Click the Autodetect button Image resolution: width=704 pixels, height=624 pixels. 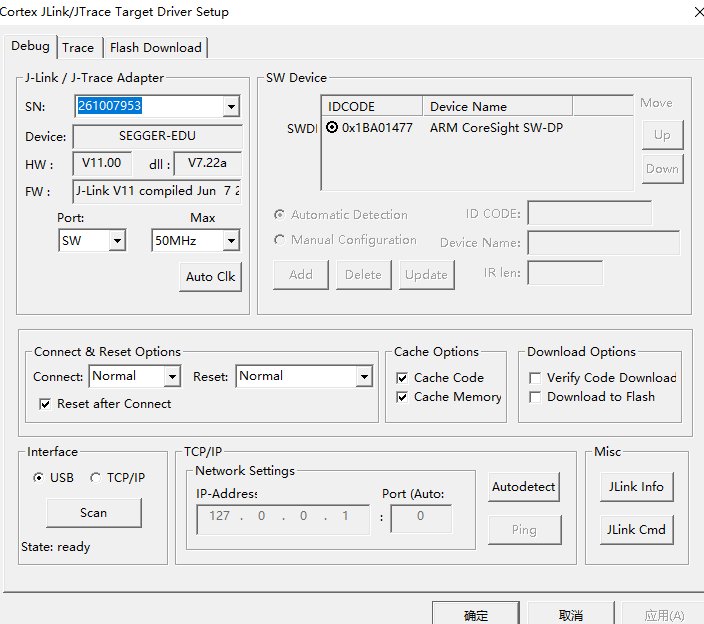point(524,487)
